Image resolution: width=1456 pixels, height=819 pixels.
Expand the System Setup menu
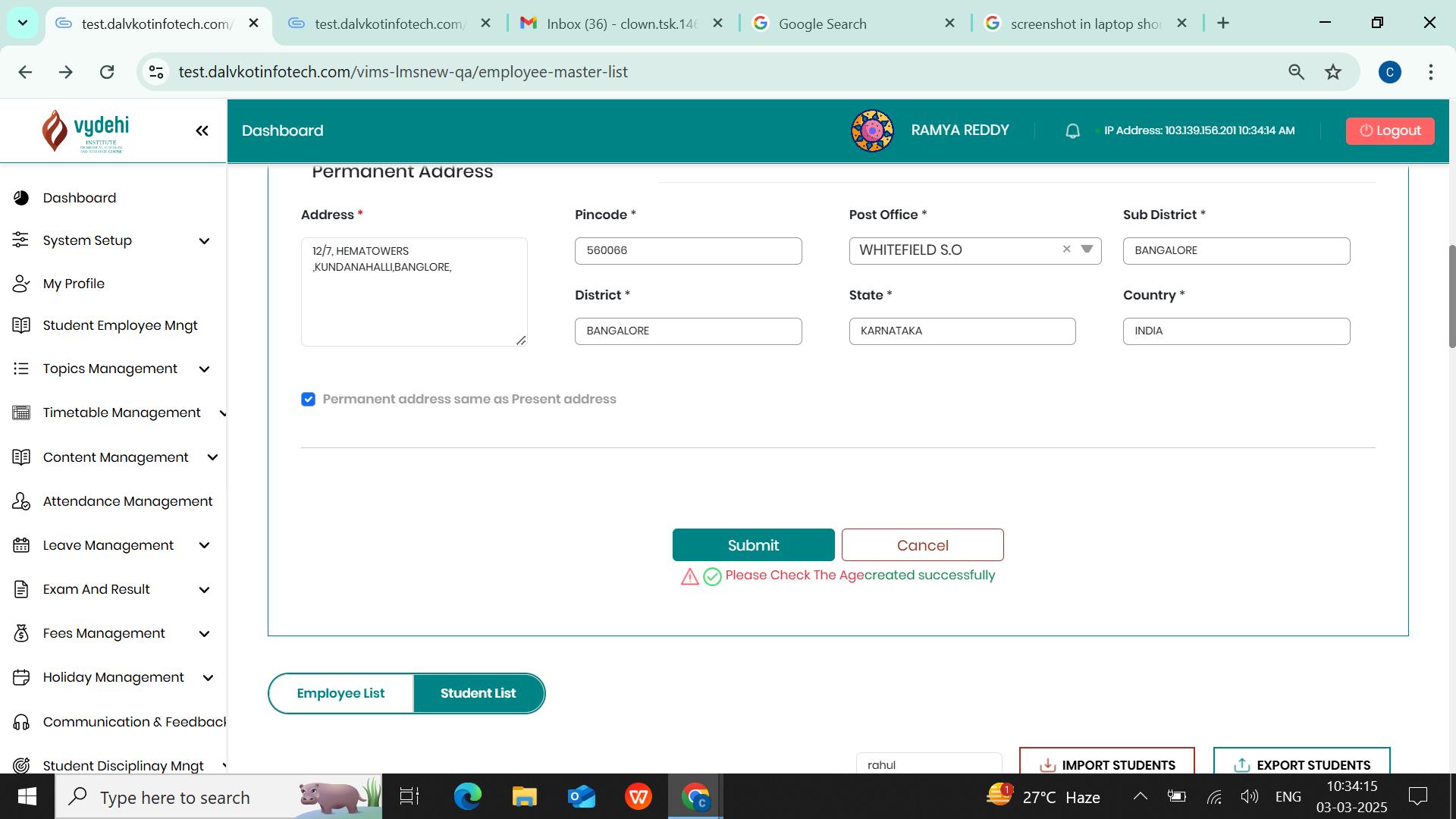pyautogui.click(x=204, y=241)
